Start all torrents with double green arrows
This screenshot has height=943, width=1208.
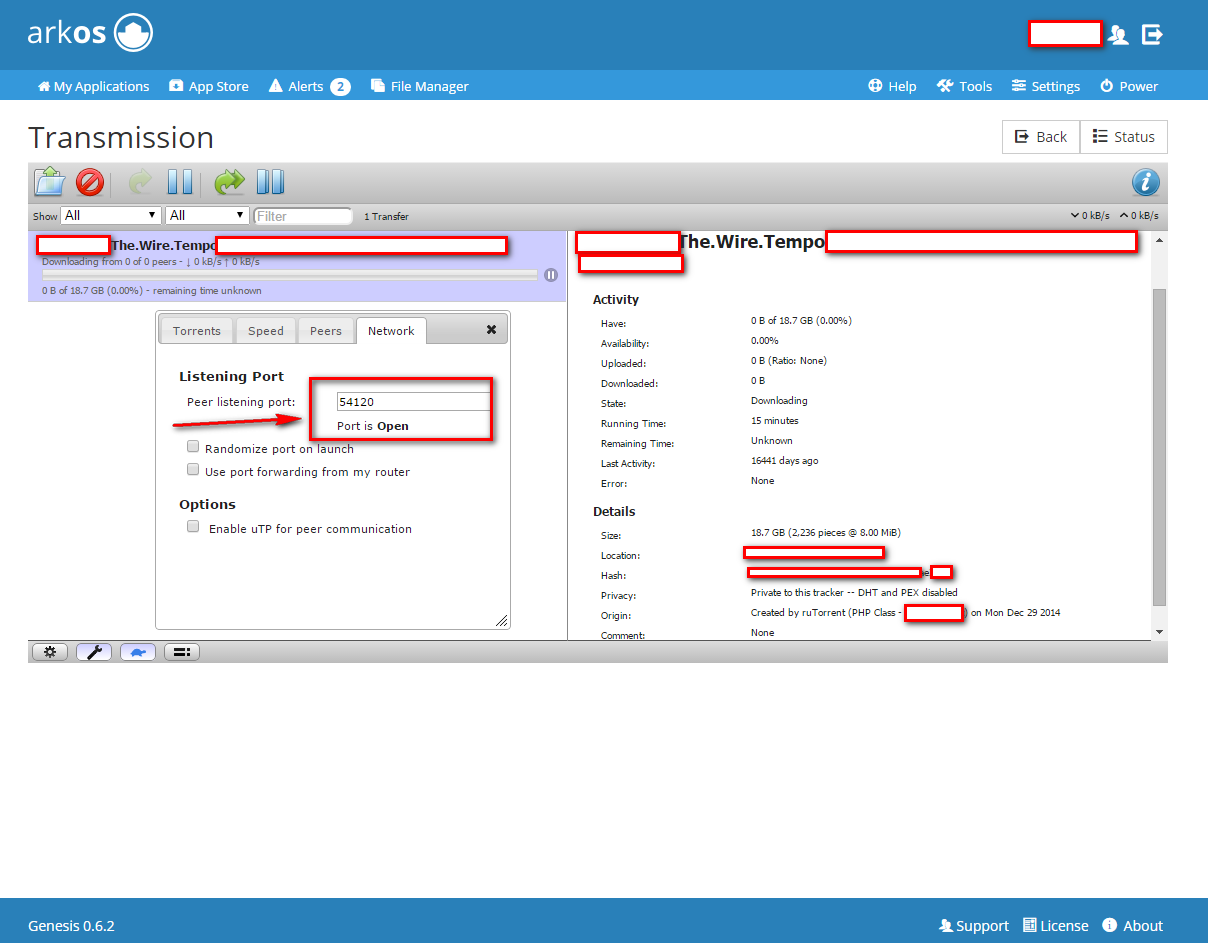pos(230,182)
